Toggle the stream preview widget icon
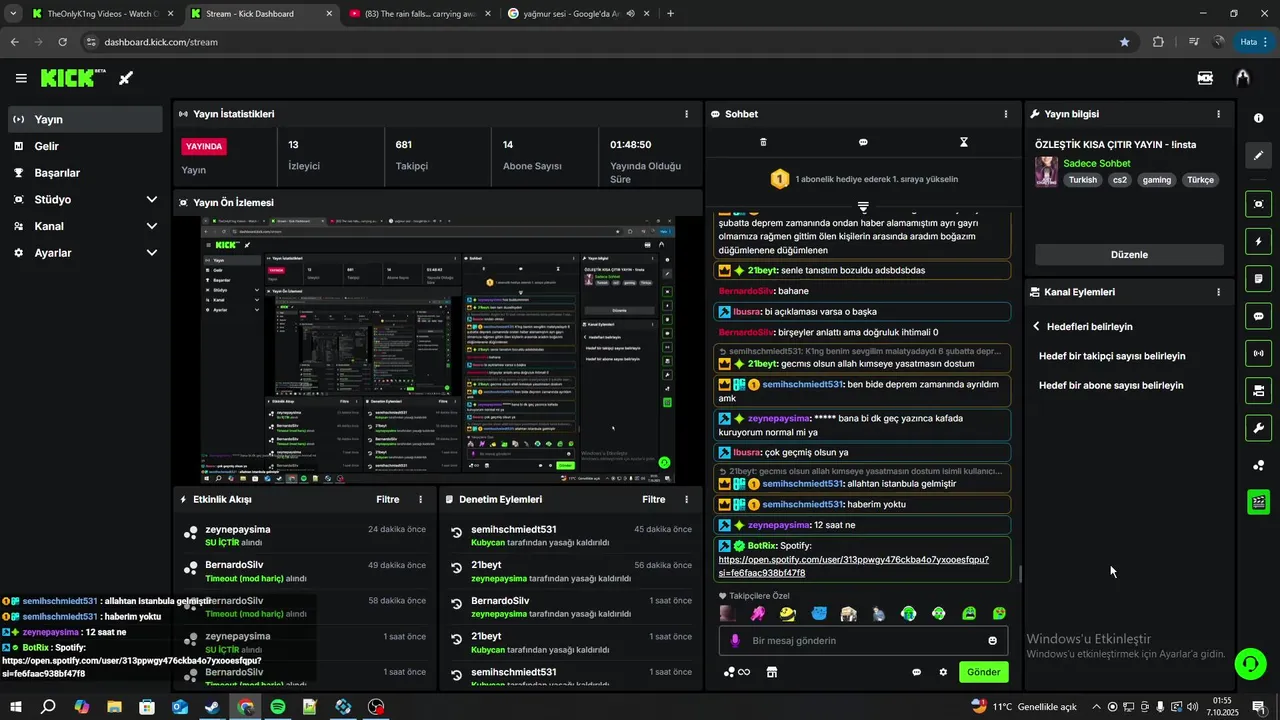 click(x=1258, y=203)
